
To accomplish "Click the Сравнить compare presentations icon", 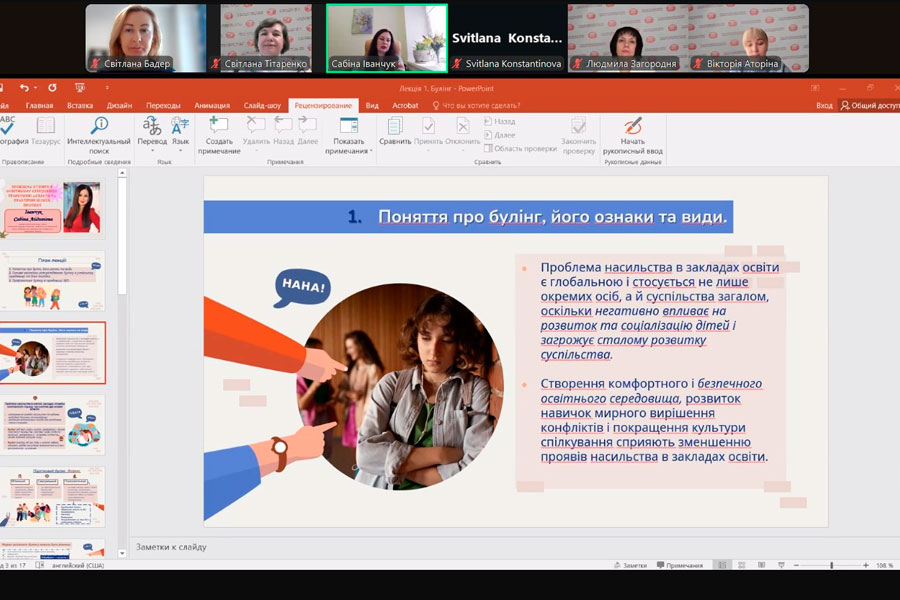I will (395, 126).
